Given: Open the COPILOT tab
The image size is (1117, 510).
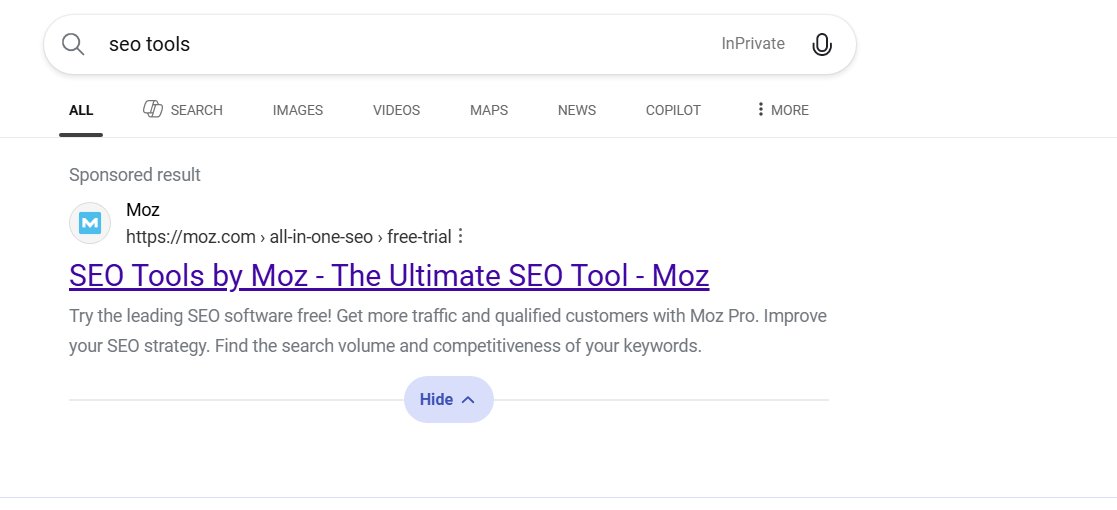Looking at the screenshot, I should (673, 110).
